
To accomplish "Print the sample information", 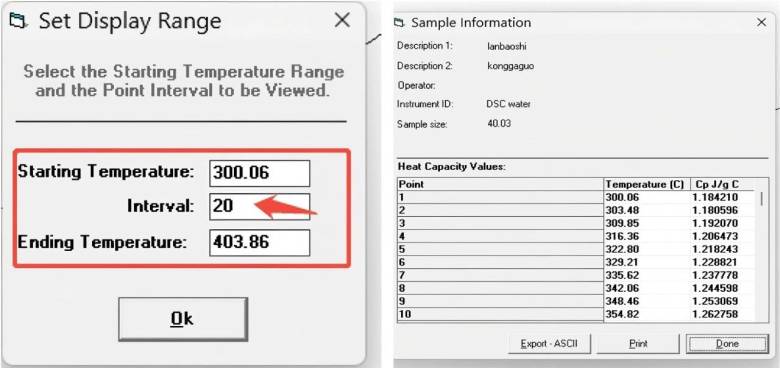I will click(638, 344).
